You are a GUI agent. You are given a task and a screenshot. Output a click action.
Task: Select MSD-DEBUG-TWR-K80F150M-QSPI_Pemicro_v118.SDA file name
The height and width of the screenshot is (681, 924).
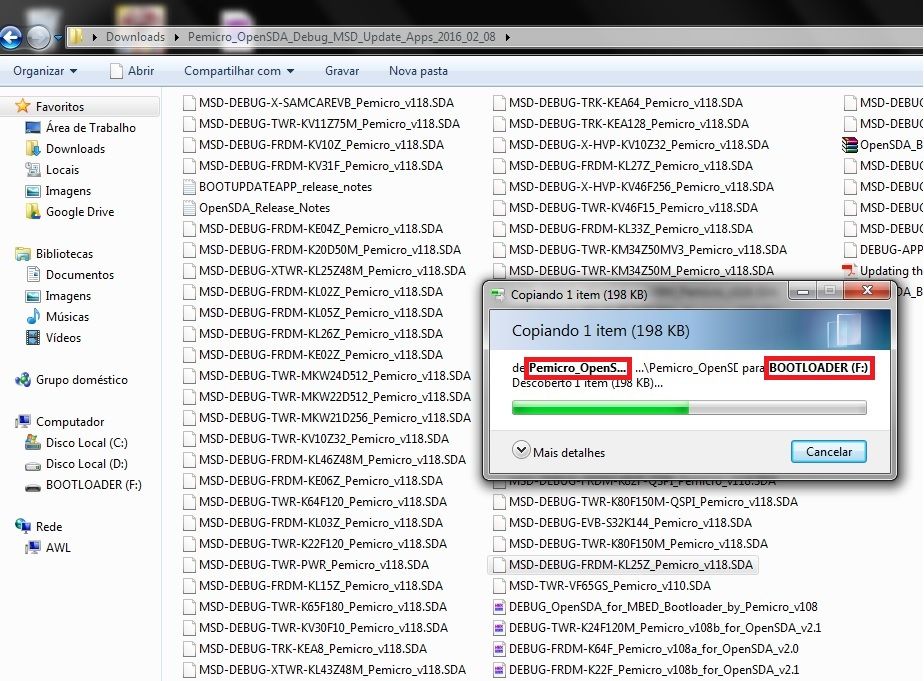point(653,502)
